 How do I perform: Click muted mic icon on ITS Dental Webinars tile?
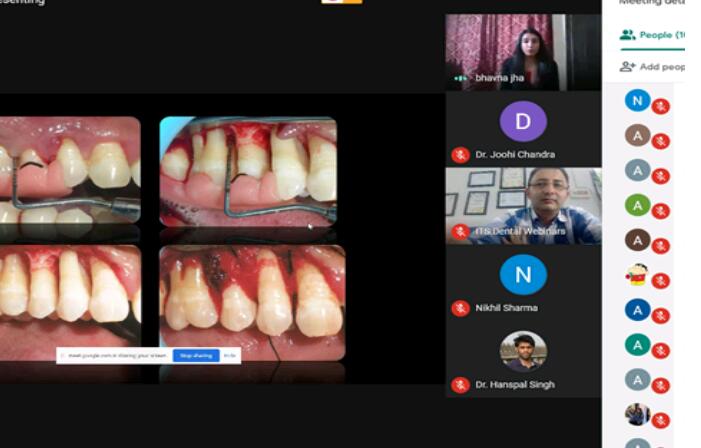coord(460,232)
